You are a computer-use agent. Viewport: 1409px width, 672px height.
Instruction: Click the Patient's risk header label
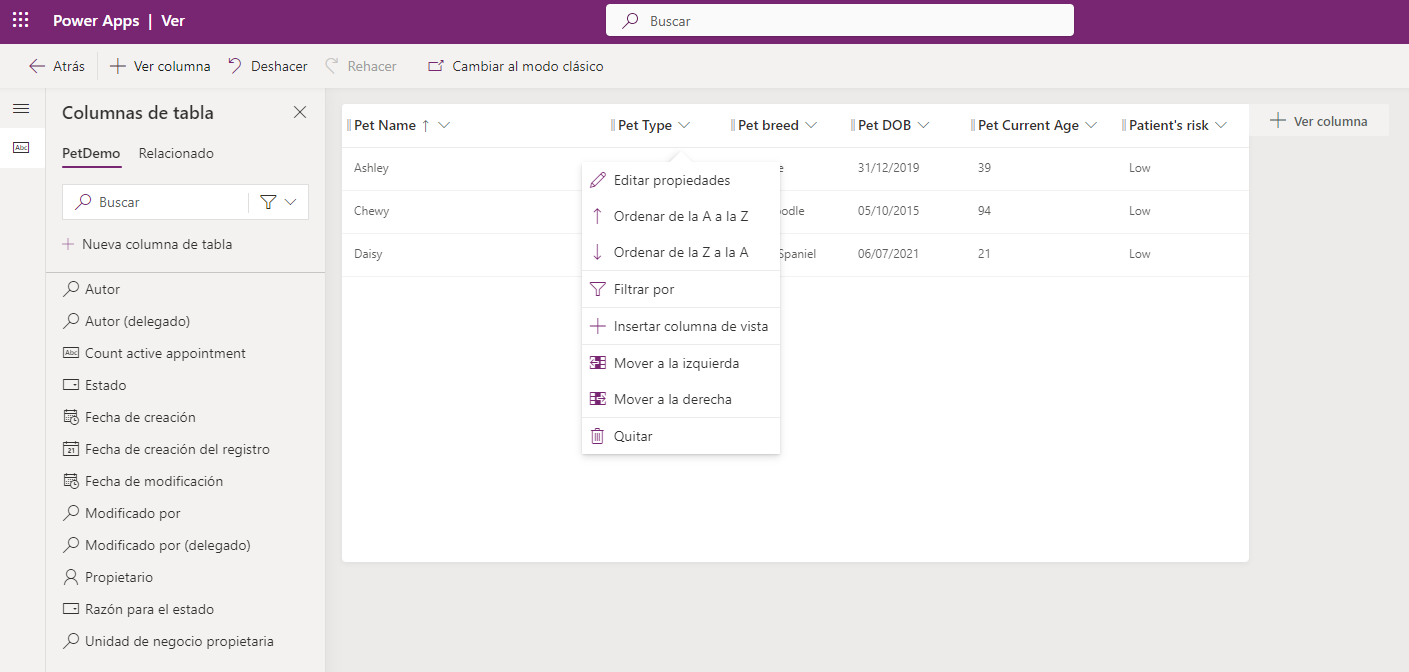click(1169, 125)
